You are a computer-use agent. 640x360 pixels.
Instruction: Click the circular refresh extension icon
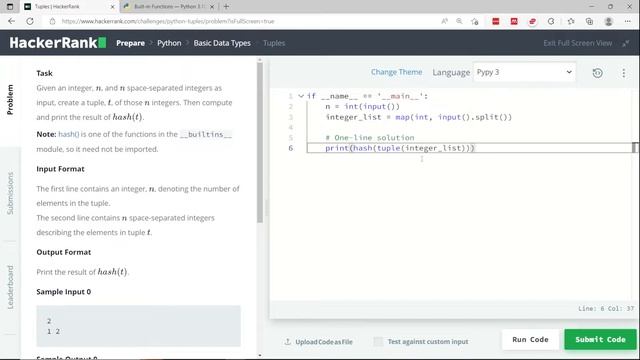(551, 21)
